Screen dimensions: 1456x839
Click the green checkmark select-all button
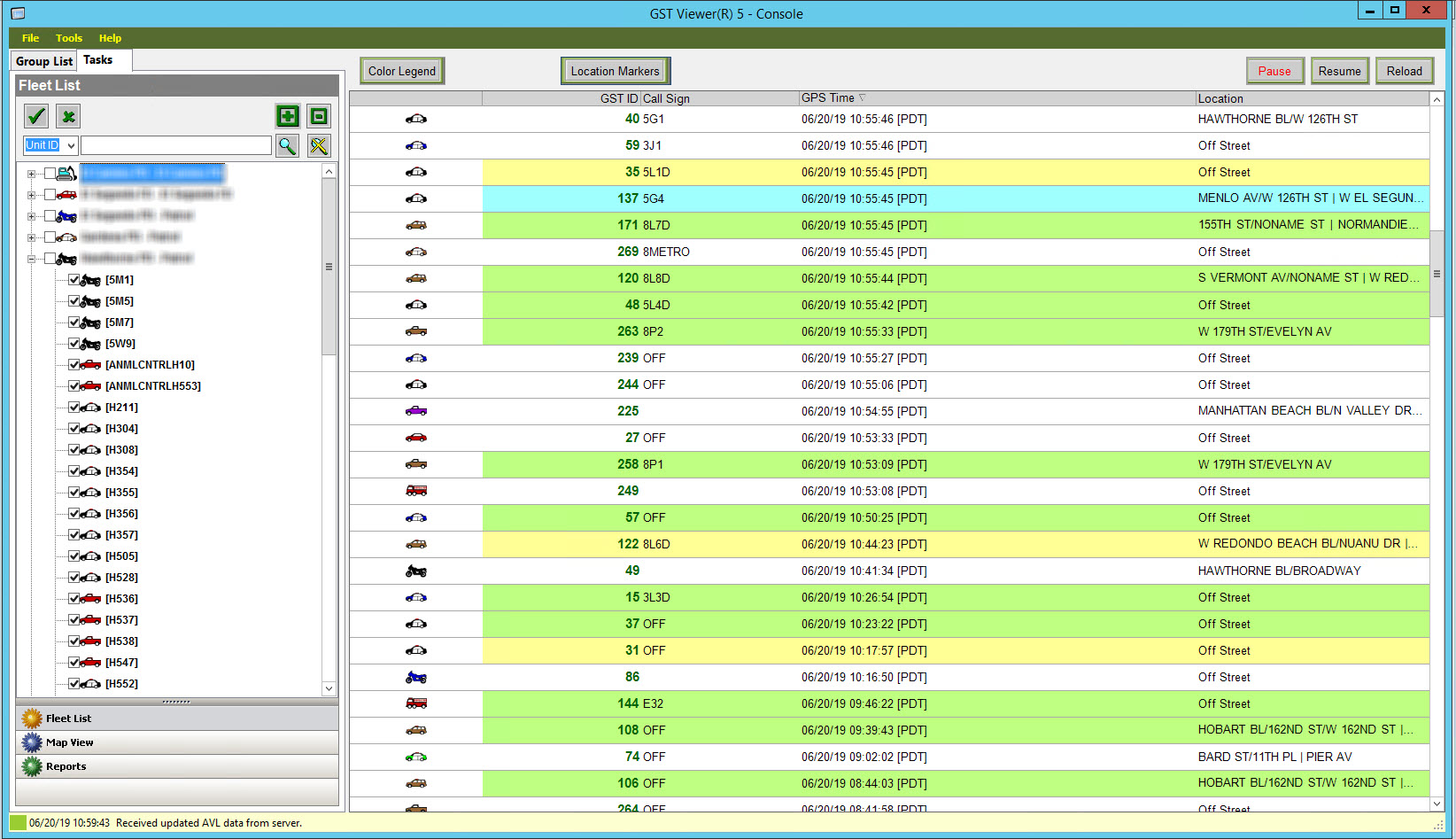[36, 116]
